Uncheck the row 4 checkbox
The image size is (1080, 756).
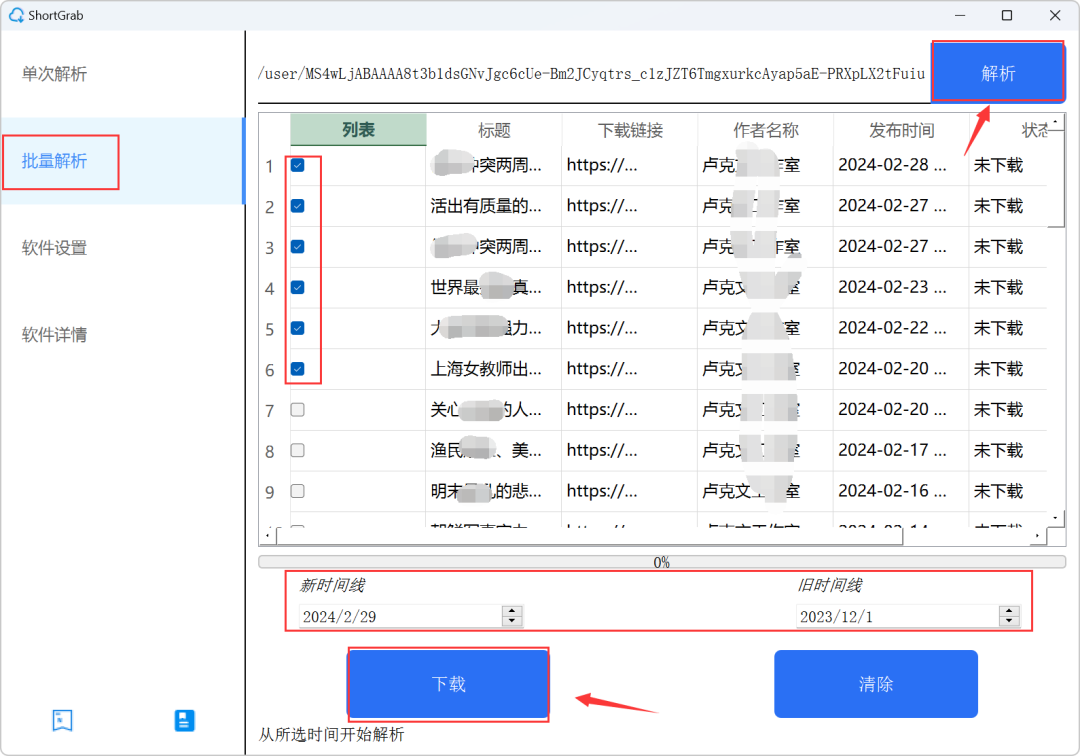coord(298,287)
